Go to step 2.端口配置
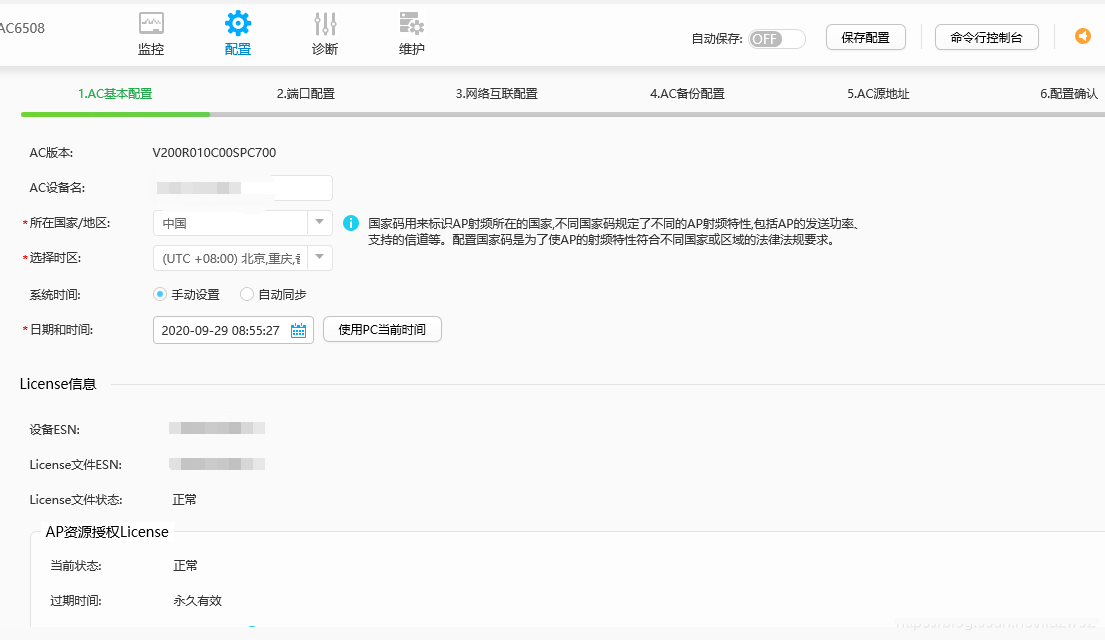The width and height of the screenshot is (1105, 640). tap(306, 94)
